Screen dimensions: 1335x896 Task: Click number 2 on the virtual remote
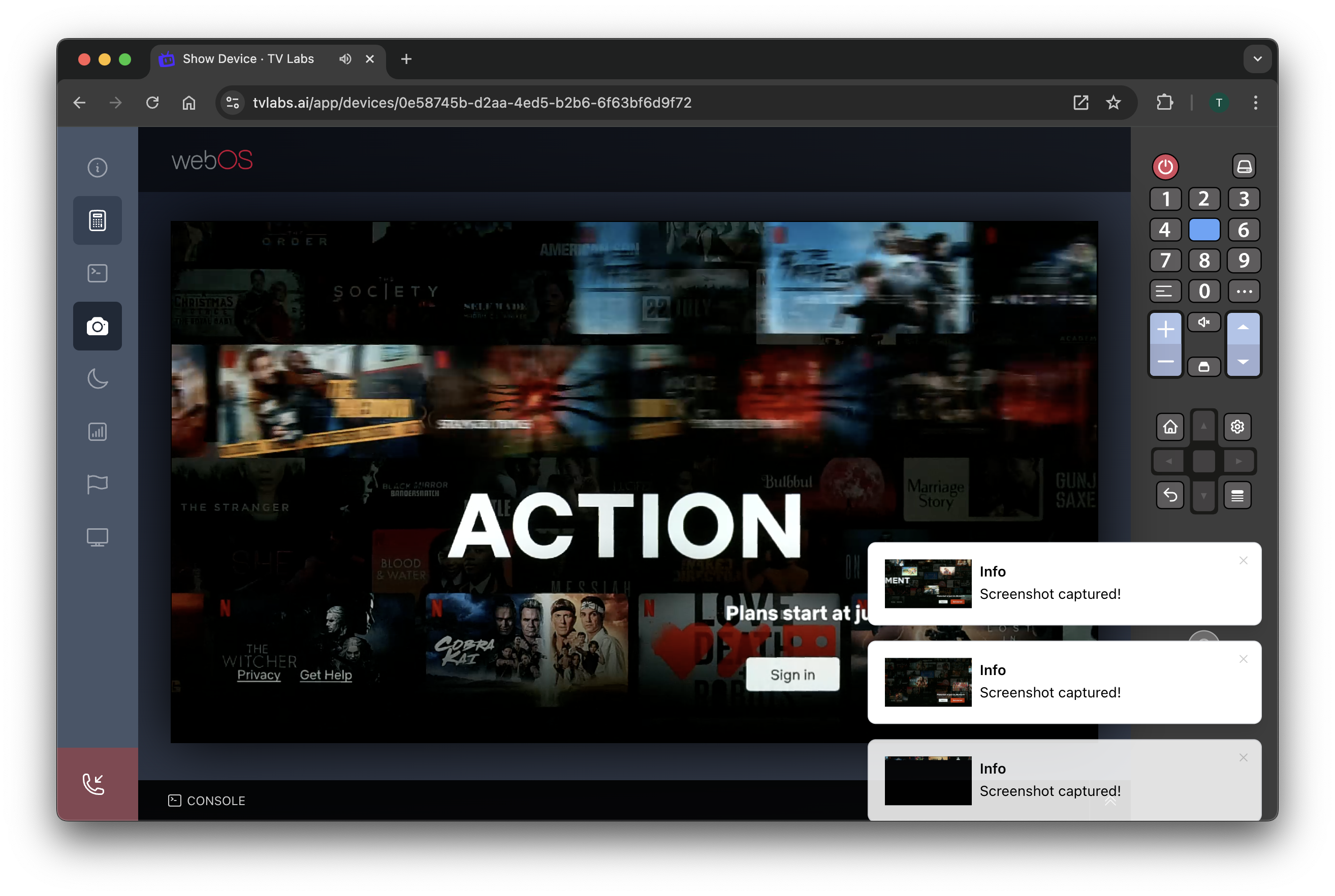point(1204,199)
